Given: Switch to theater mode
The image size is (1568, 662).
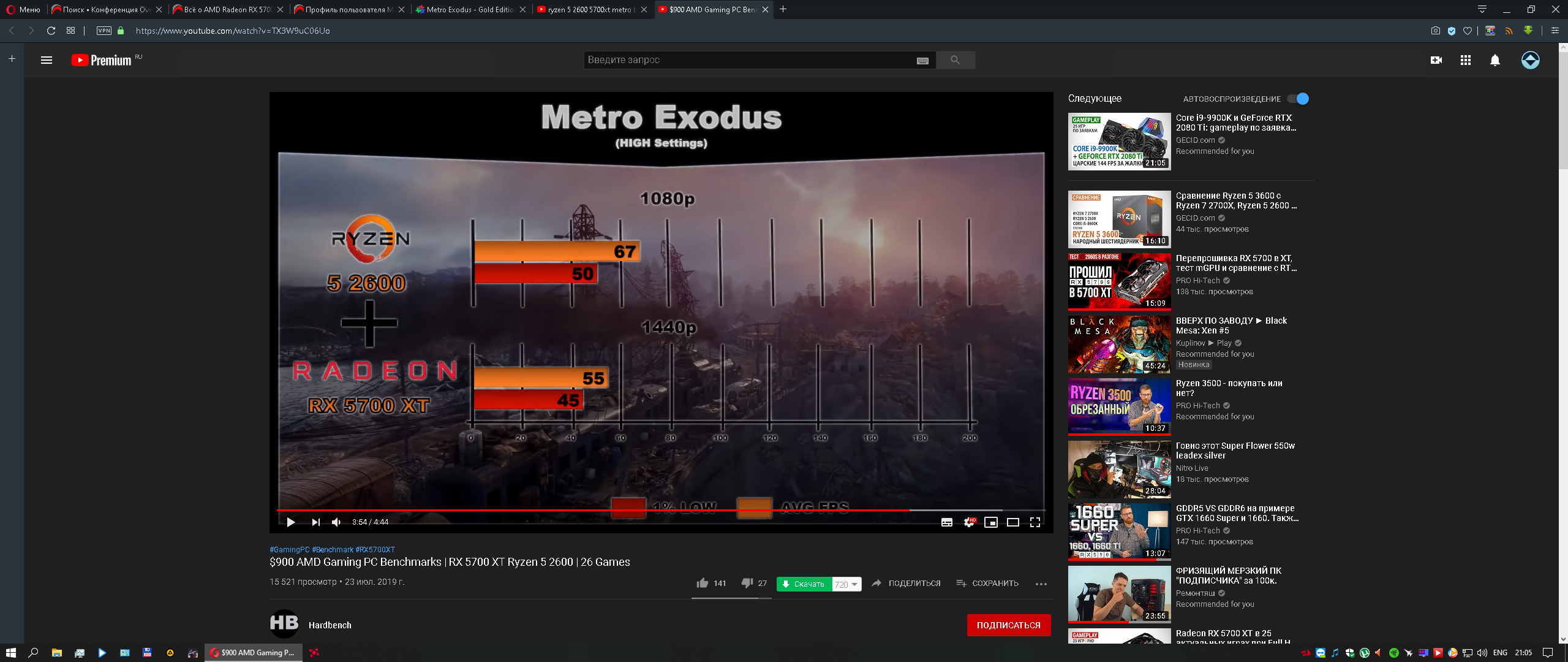Looking at the screenshot, I should point(1013,522).
